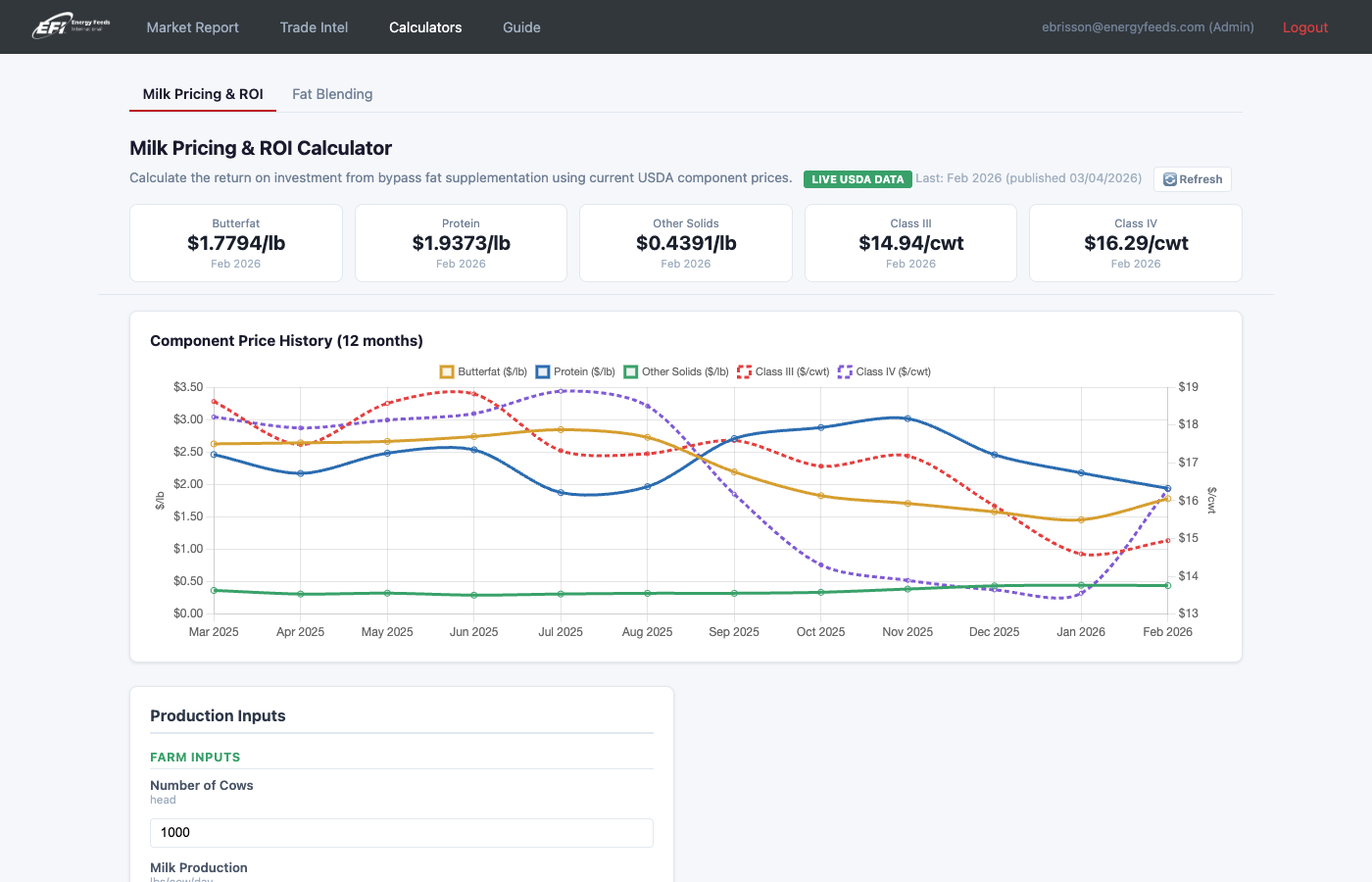Click the circular refresh icon in the Refresh button
This screenshot has height=882, width=1372.
[x=1170, y=178]
